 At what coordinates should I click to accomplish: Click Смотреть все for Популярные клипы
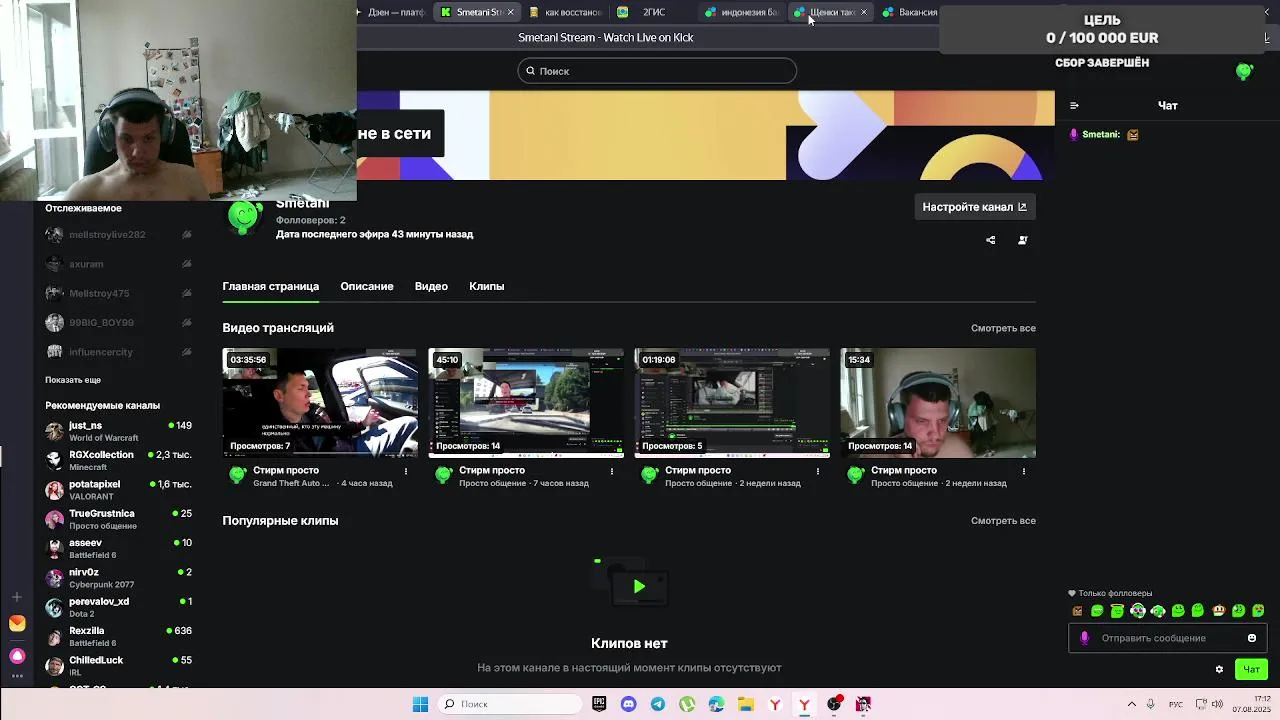[x=1003, y=521]
